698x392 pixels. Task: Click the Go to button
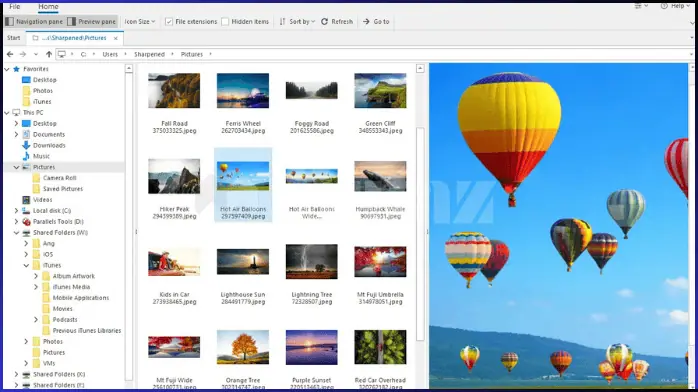point(376,21)
